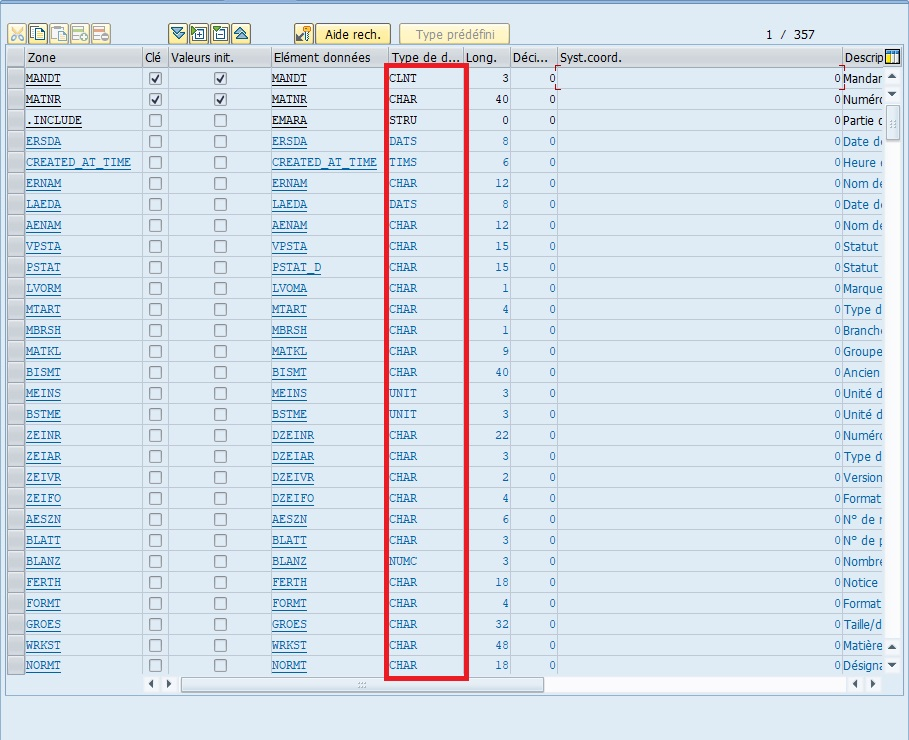The image size is (909, 740).
Task: Click the horizontal scrollbar thumb
Action: 362,685
